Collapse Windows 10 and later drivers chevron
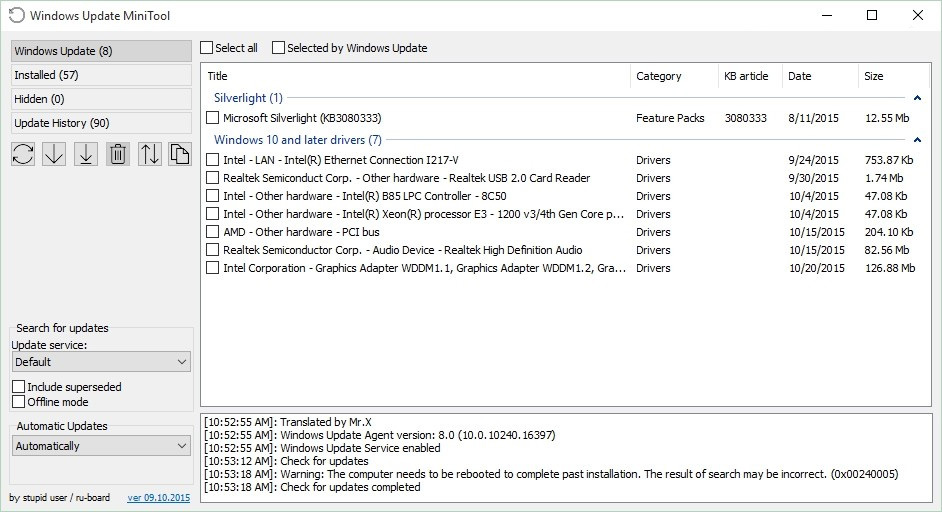 coord(917,139)
